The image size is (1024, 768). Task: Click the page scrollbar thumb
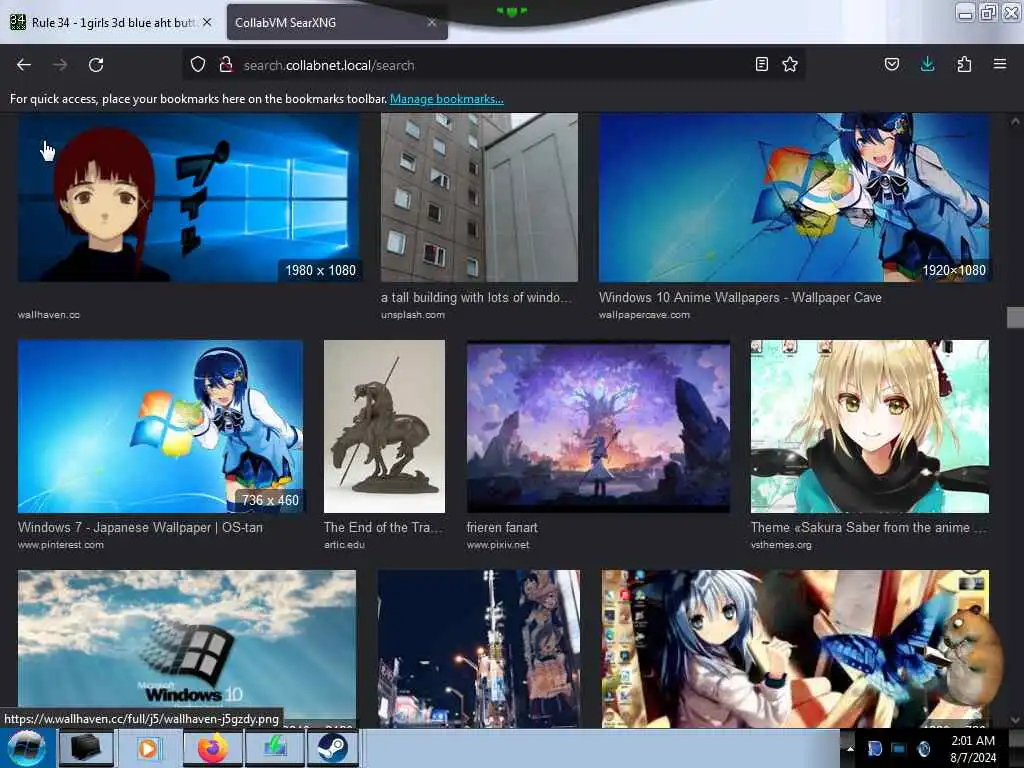(x=1015, y=317)
